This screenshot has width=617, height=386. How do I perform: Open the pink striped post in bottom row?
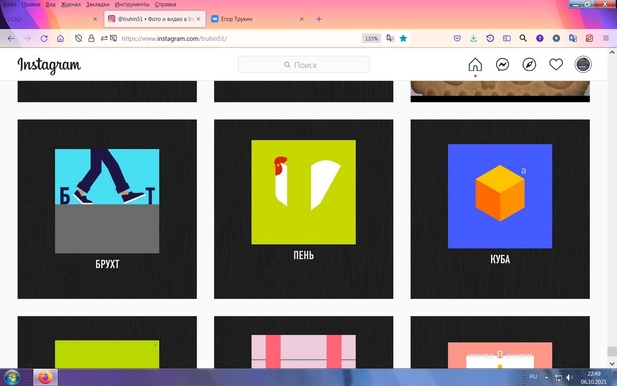tap(303, 342)
